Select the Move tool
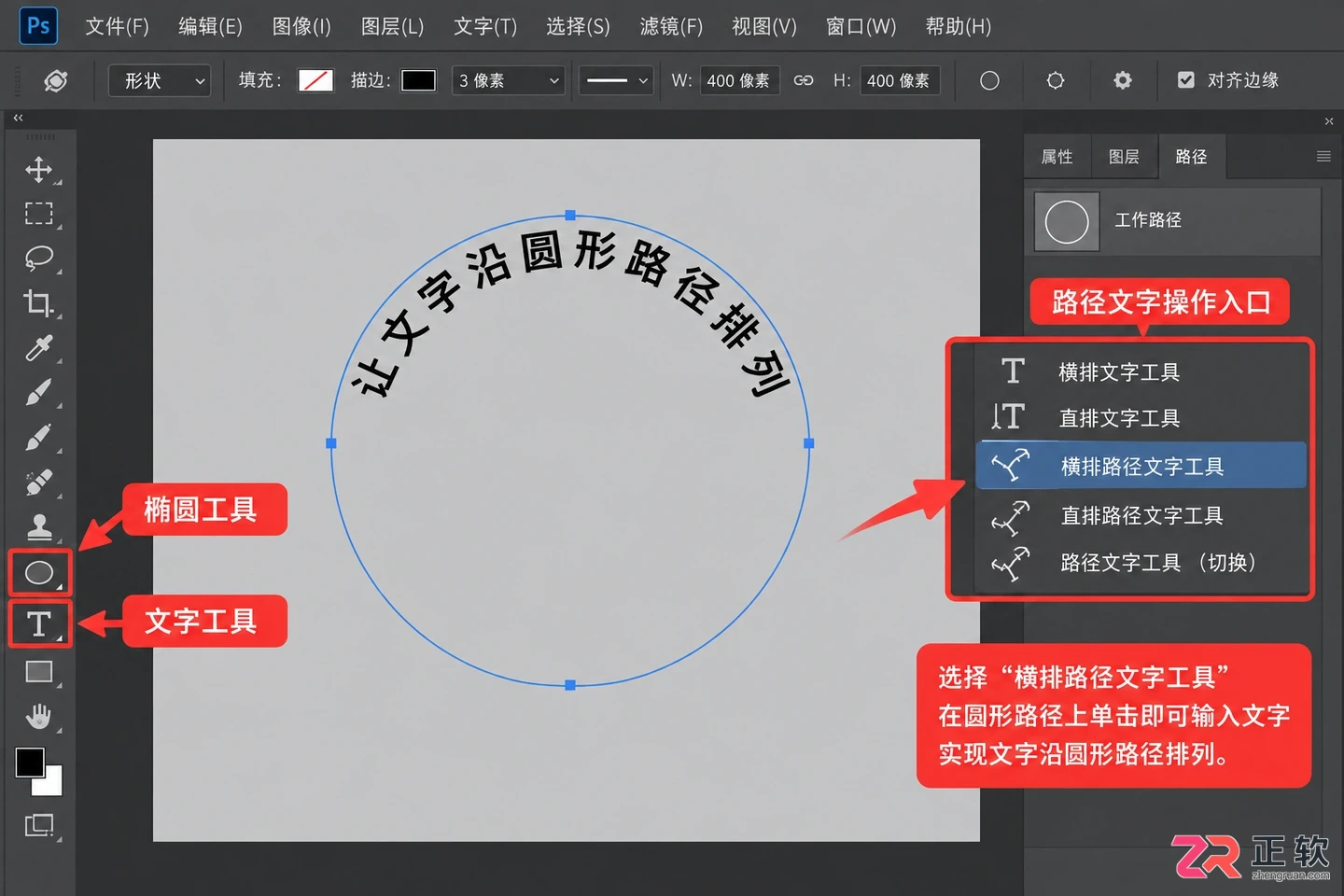 point(38,170)
